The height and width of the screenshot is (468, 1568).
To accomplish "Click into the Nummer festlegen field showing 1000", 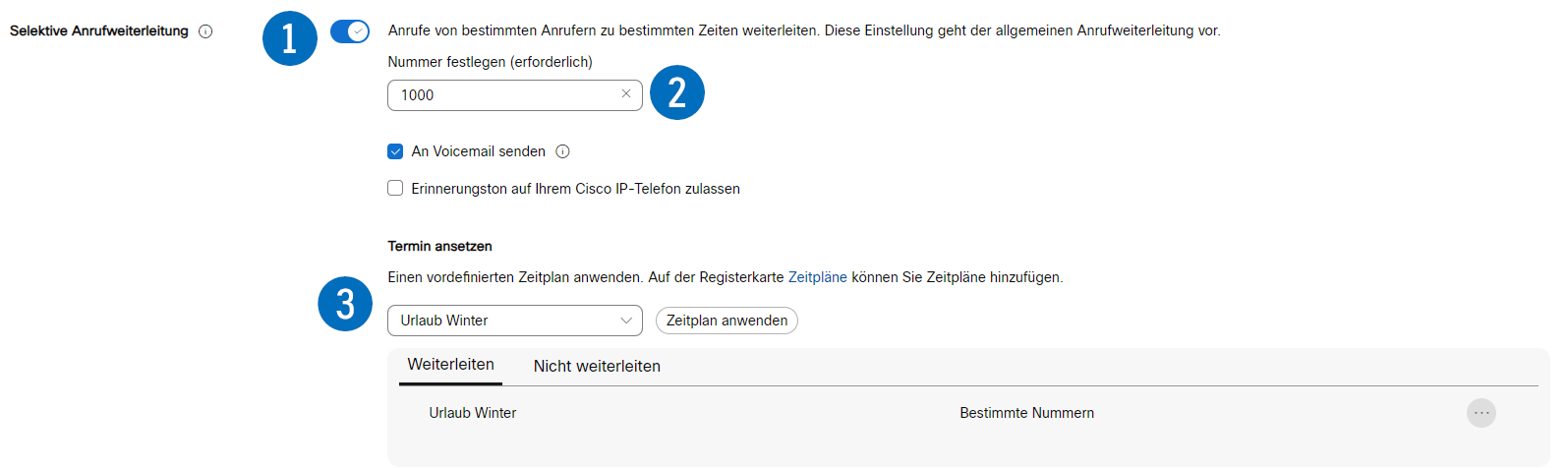I will tap(515, 95).
